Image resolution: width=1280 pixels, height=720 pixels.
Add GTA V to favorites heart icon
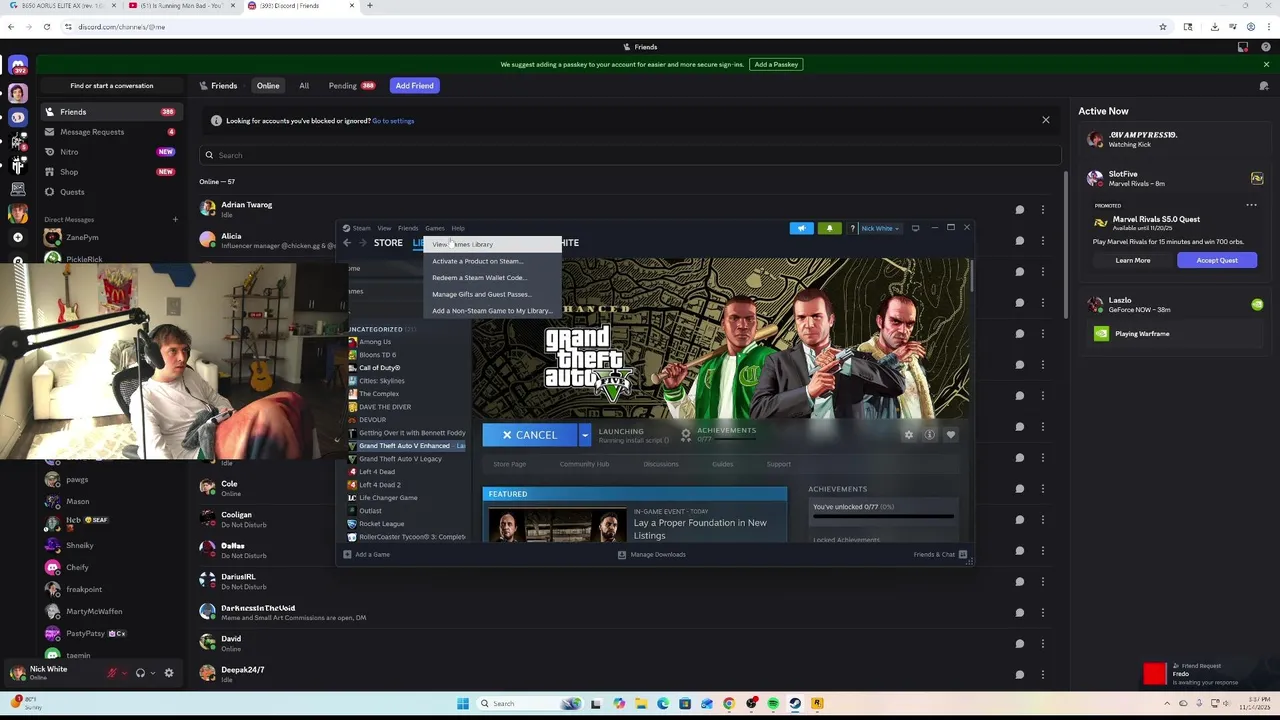[x=950, y=435]
